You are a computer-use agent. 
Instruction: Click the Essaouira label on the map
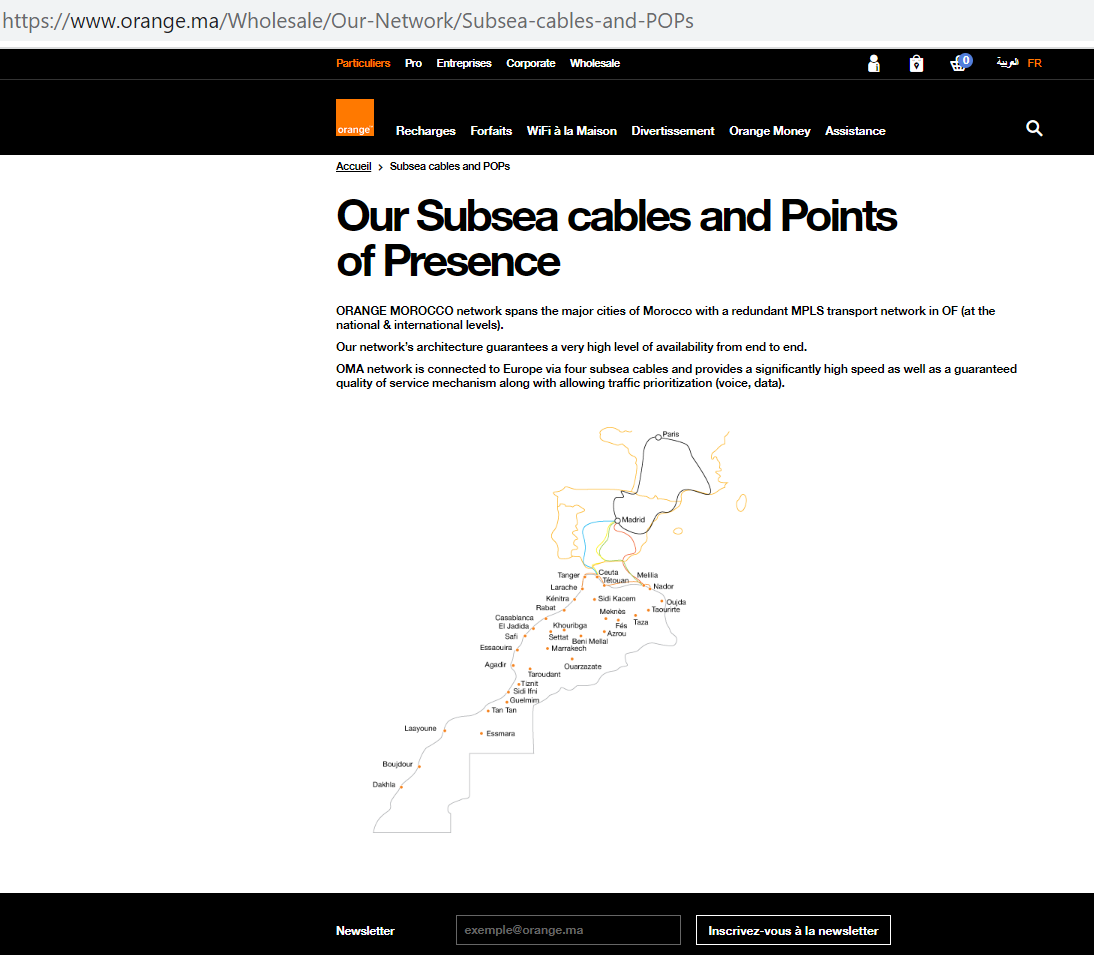click(x=495, y=648)
